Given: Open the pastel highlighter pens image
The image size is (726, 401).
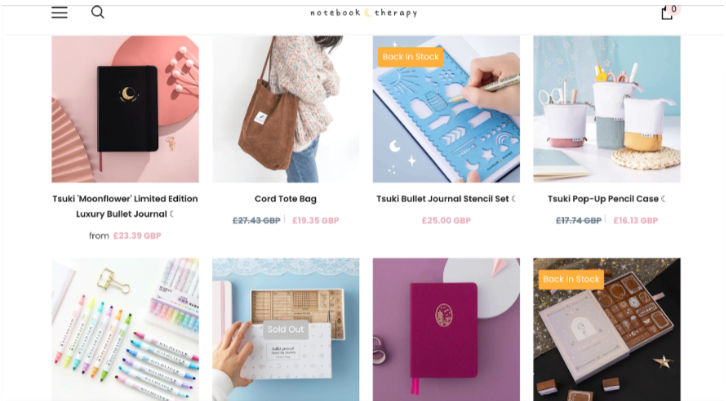Looking at the screenshot, I should (x=125, y=329).
